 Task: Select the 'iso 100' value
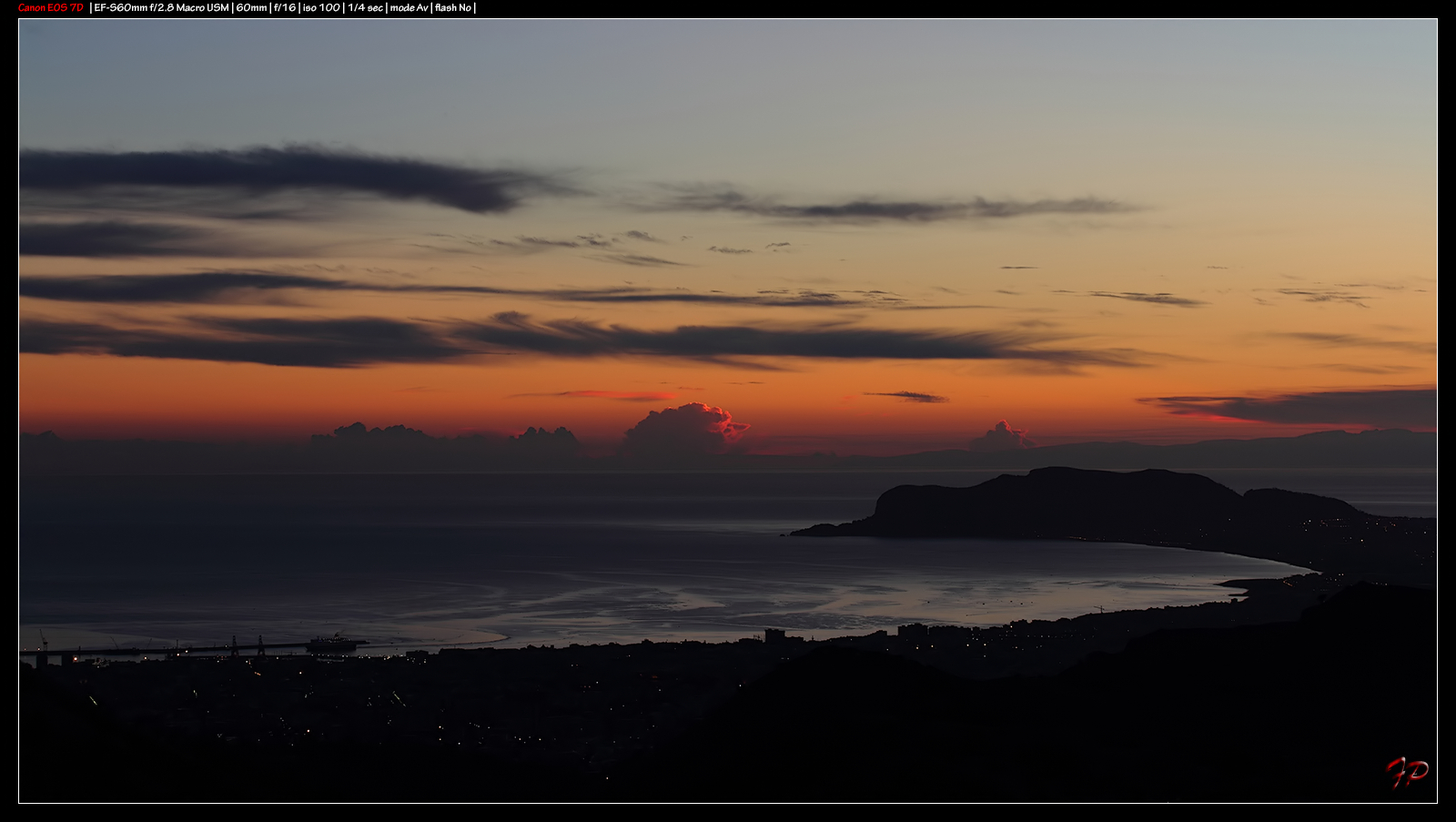tap(321, 7)
